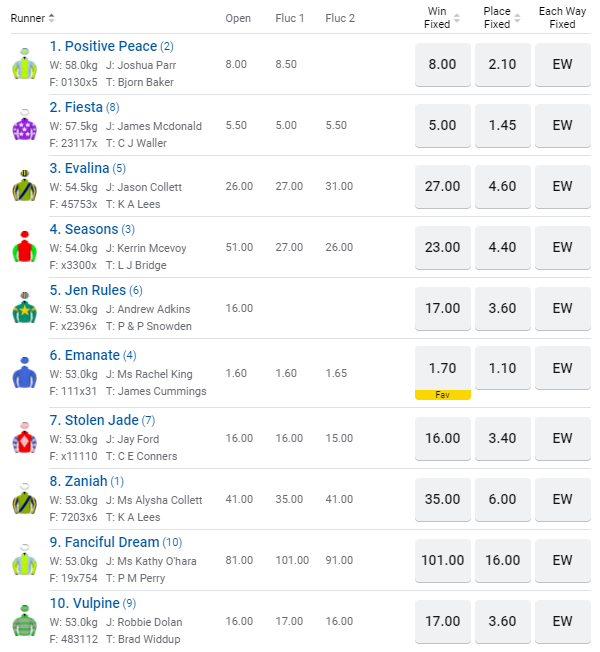Click Positive Peace jockey silks icon

(24, 63)
